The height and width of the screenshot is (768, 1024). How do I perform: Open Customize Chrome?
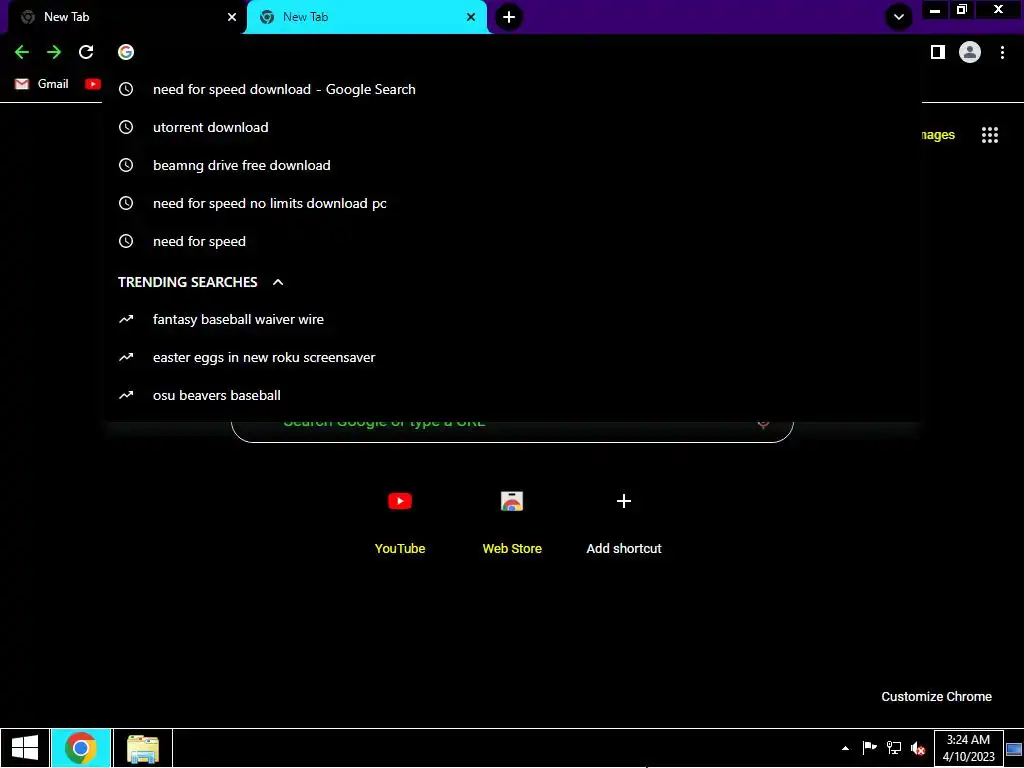(x=936, y=697)
